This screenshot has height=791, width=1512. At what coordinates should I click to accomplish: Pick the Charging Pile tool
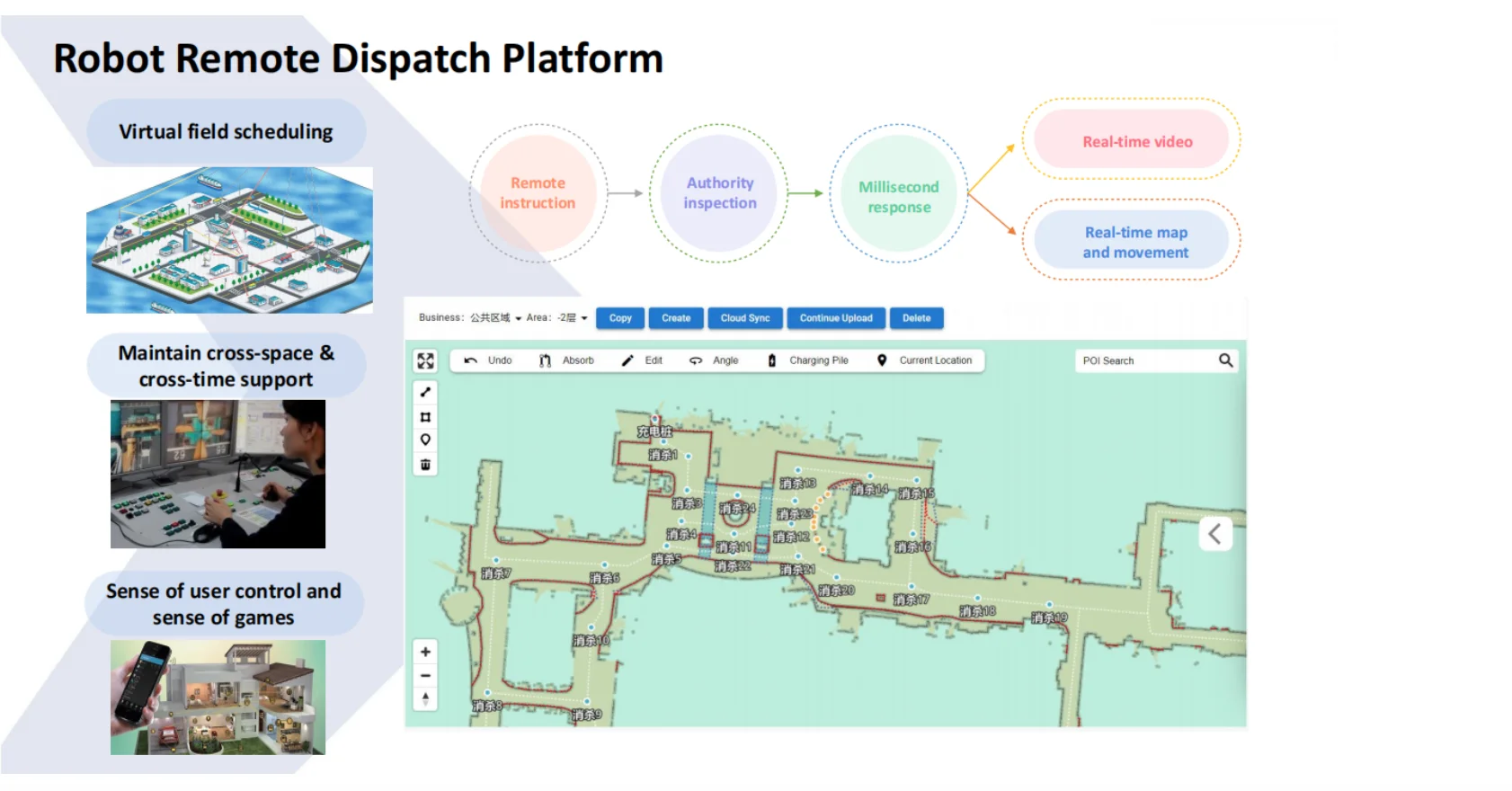tap(807, 360)
